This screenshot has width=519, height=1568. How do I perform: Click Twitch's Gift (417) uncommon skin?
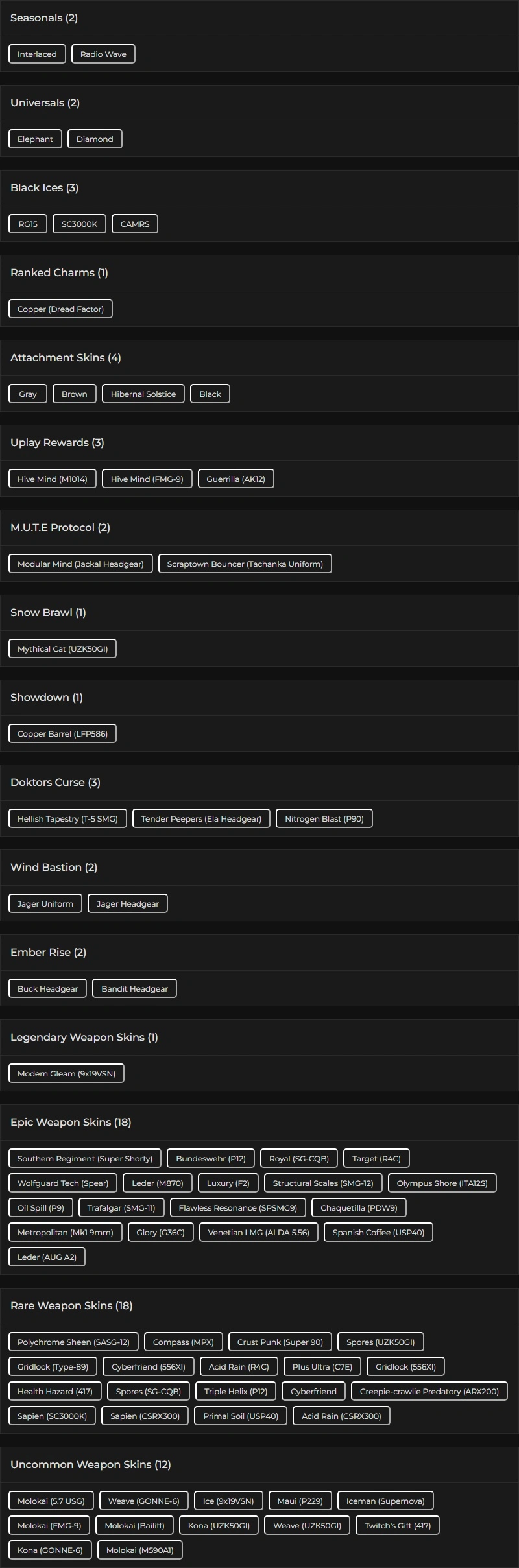tap(397, 1526)
